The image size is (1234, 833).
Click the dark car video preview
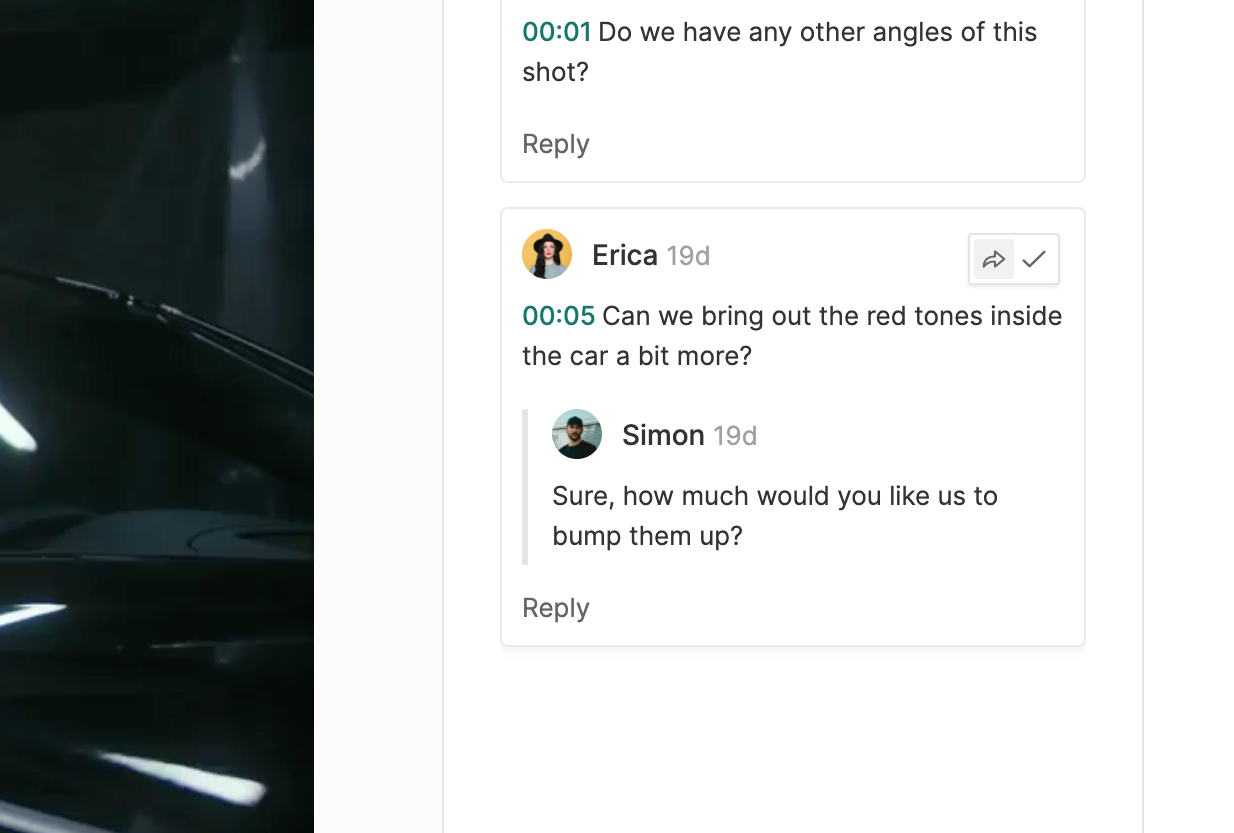(157, 416)
